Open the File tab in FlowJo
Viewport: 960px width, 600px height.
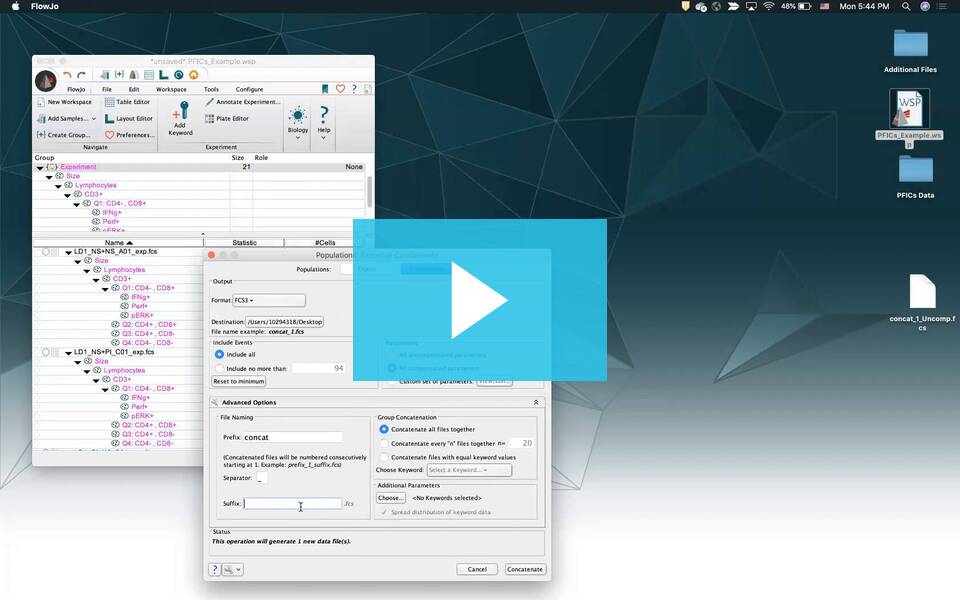107,89
